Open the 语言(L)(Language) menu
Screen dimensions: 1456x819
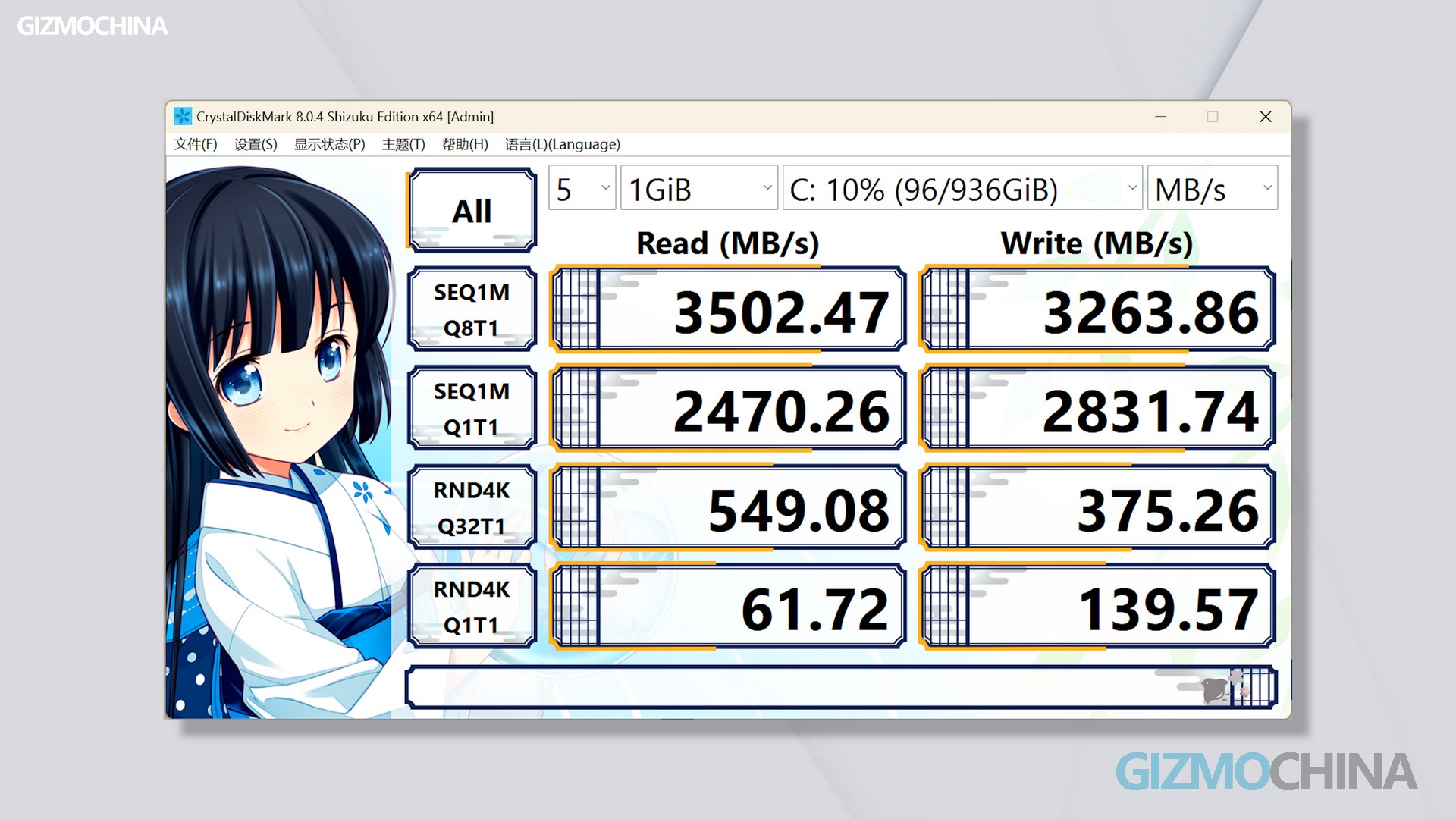click(x=563, y=144)
